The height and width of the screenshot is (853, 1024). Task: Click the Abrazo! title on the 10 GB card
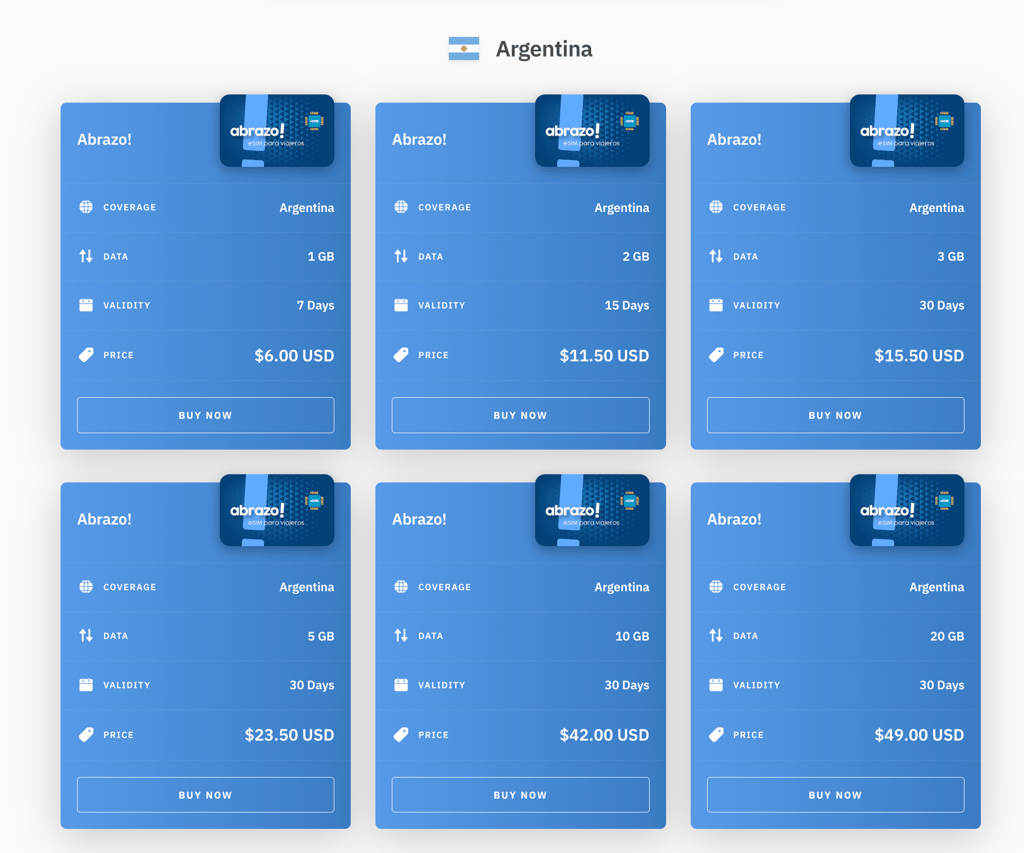pyautogui.click(x=419, y=519)
